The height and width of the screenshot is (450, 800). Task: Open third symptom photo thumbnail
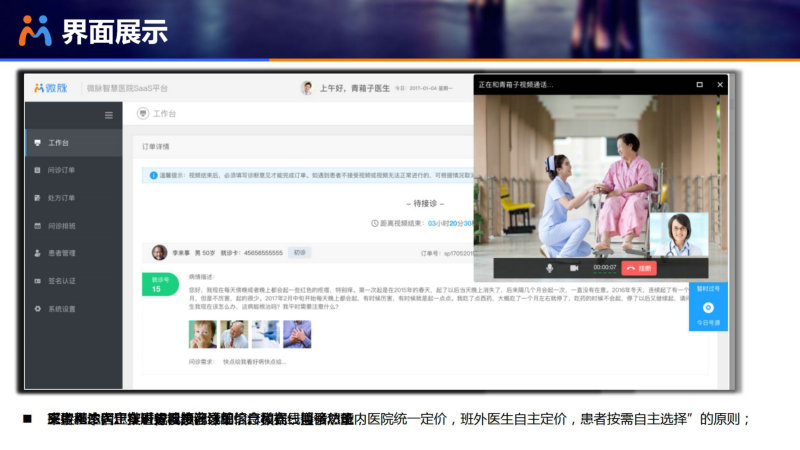(266, 334)
